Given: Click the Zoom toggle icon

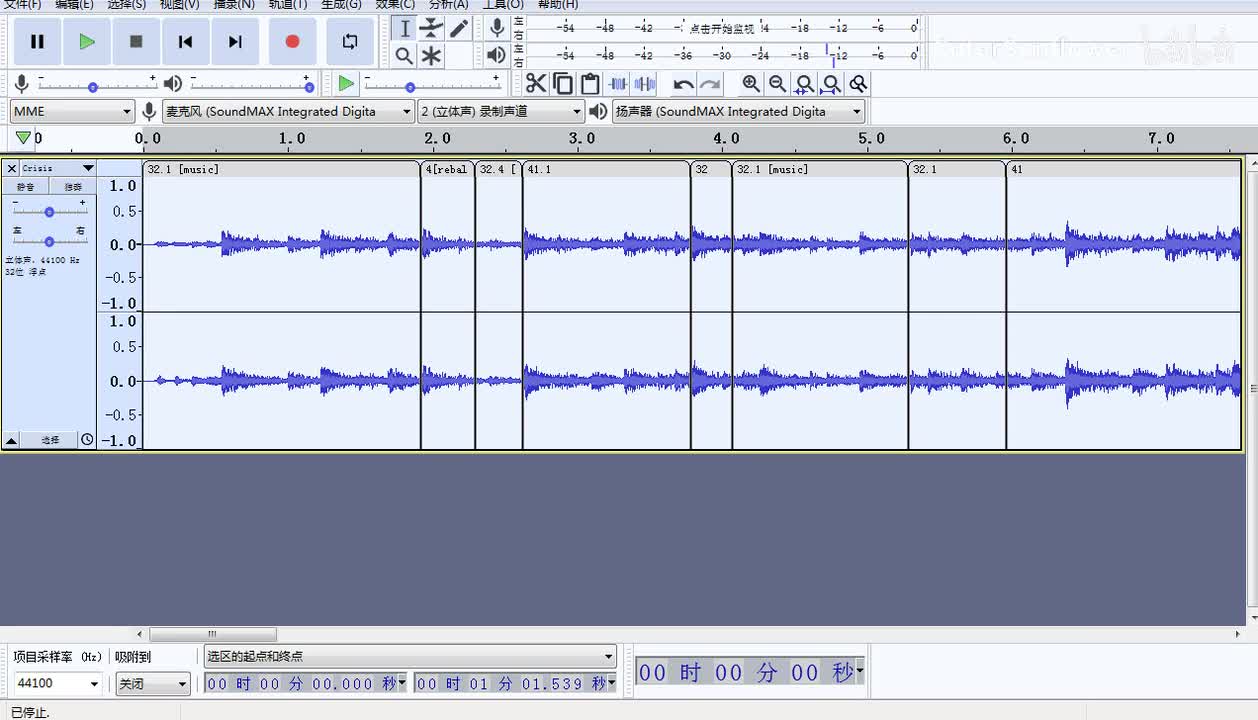Looking at the screenshot, I should [x=857, y=84].
